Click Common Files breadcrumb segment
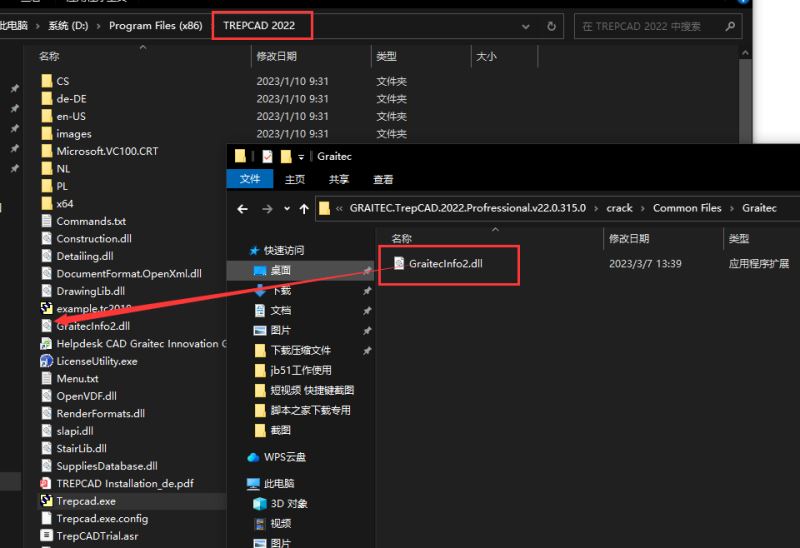Screen dimensions: 800x548 [x=687, y=208]
